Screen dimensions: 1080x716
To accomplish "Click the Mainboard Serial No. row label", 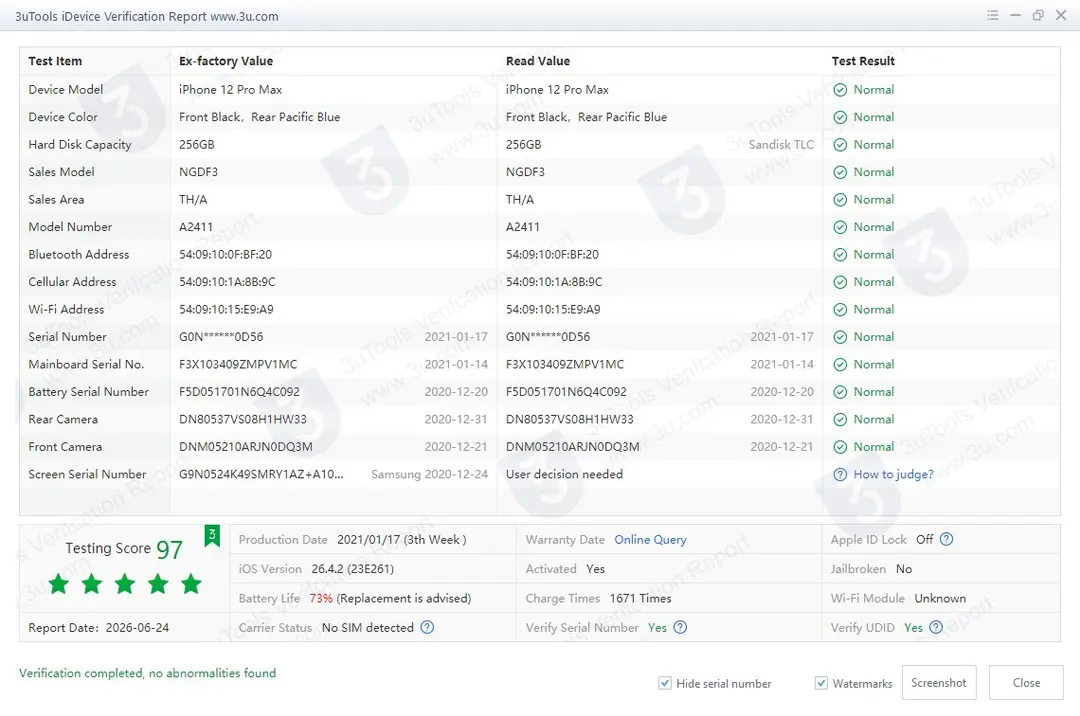I will 86,364.
